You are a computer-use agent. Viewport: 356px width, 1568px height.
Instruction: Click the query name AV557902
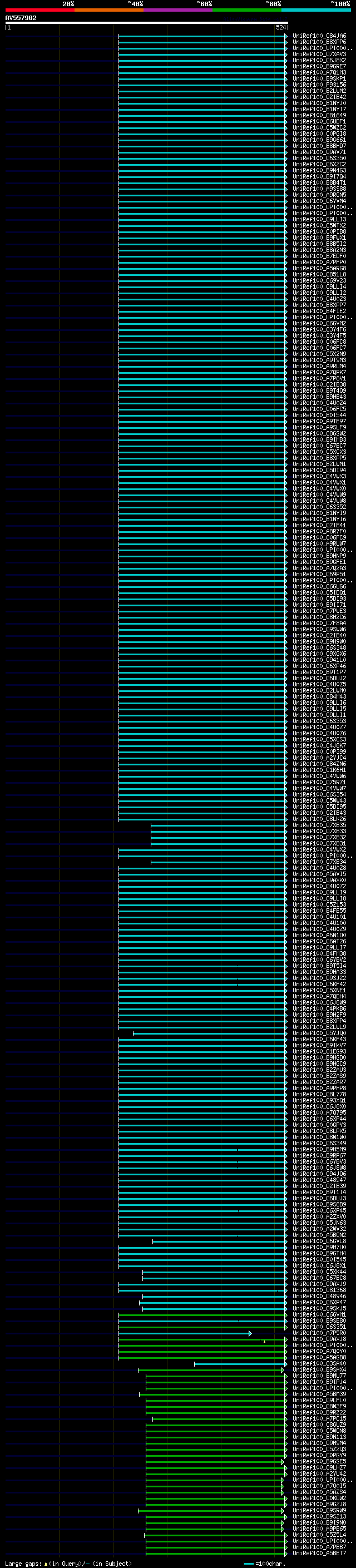21,18
